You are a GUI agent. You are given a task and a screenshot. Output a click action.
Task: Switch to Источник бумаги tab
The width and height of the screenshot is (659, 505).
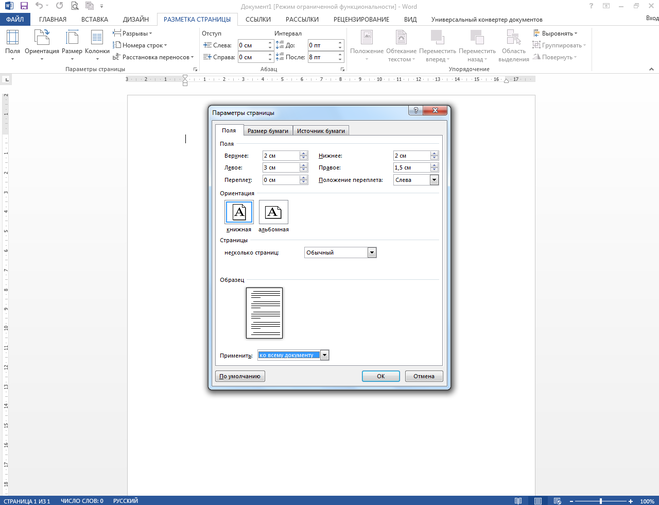pos(321,131)
